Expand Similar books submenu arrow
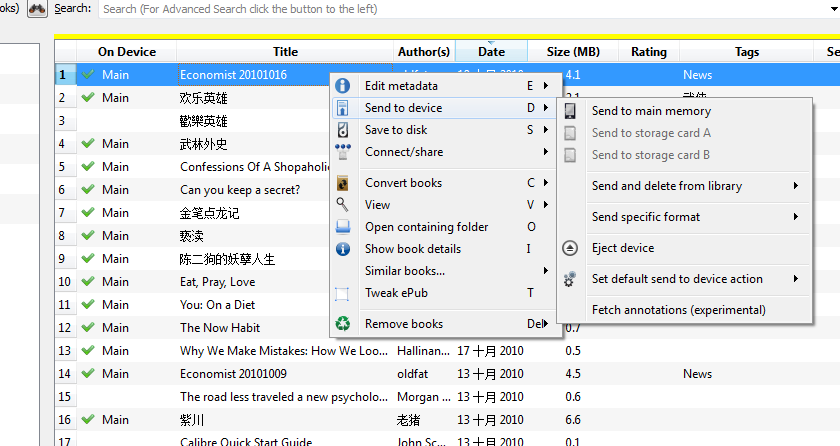Image resolution: width=840 pixels, height=446 pixels. tap(546, 271)
